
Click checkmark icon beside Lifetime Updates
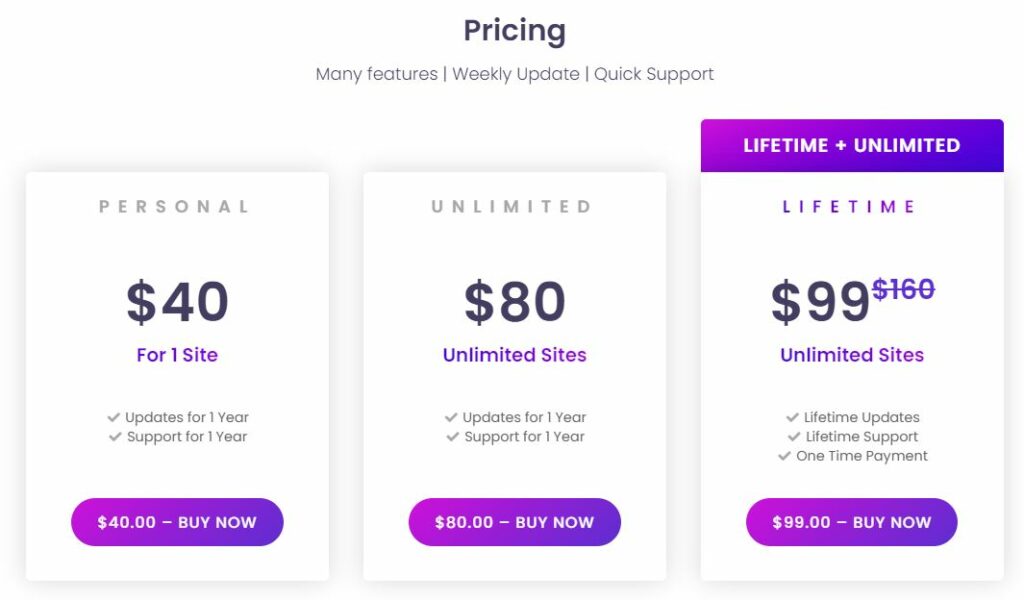pos(792,417)
